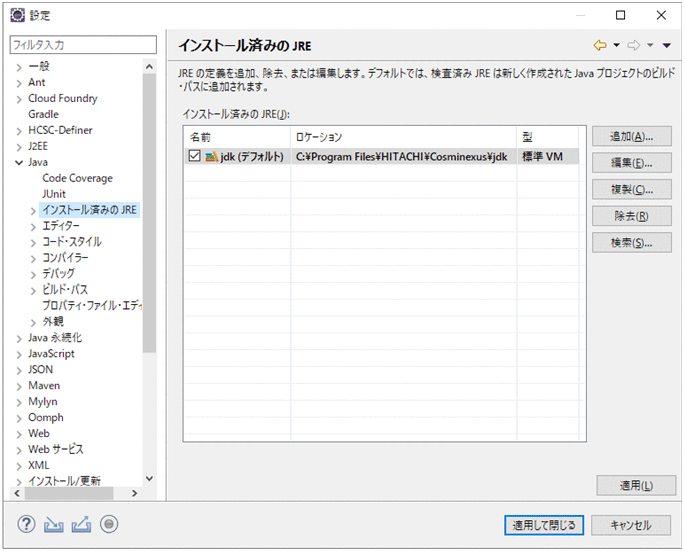Select プロパティ・ファイル・エディ tree item
Viewport: 685px width, 552px height.
click(92, 305)
